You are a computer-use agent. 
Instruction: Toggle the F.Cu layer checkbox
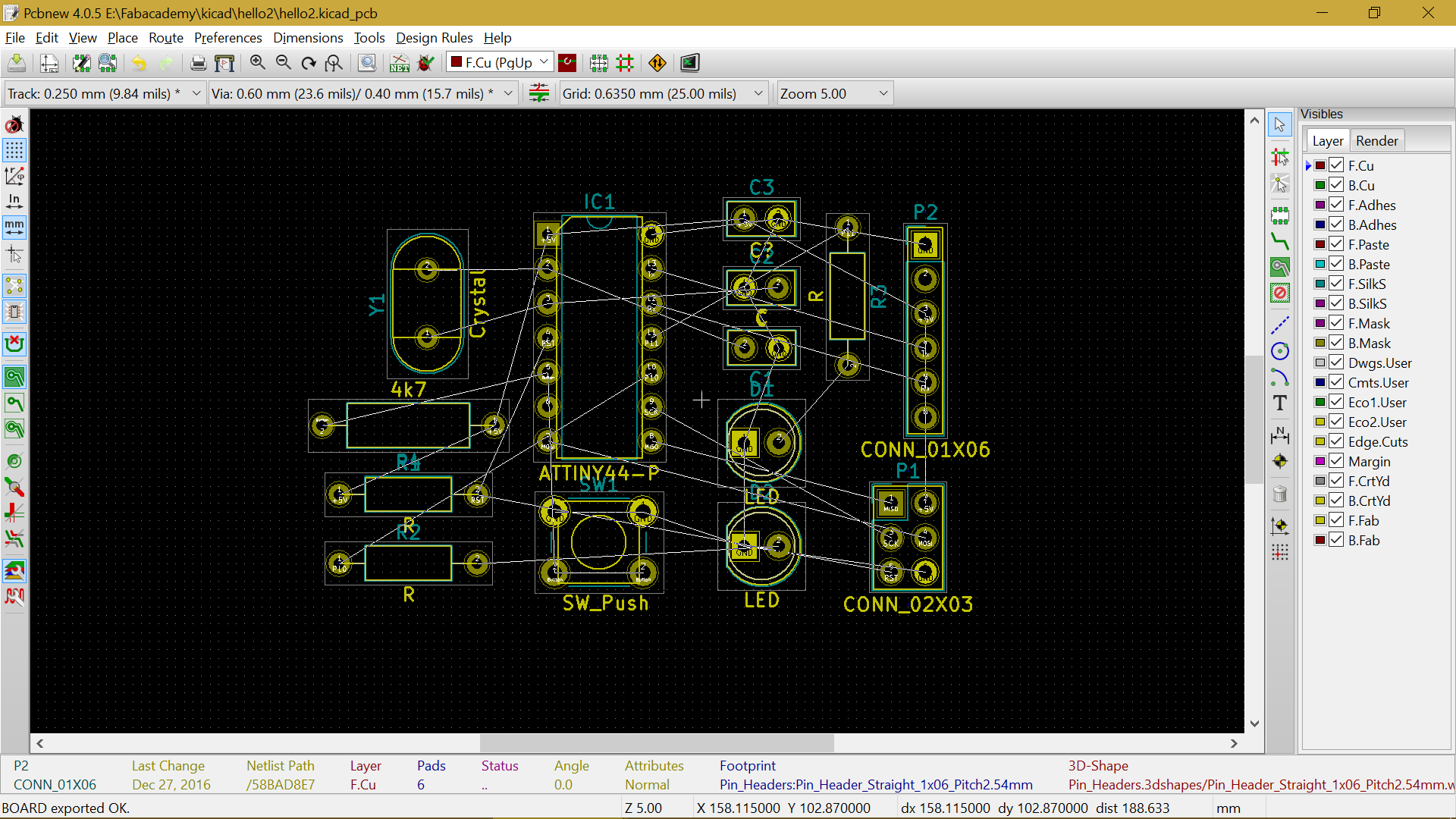pyautogui.click(x=1336, y=165)
